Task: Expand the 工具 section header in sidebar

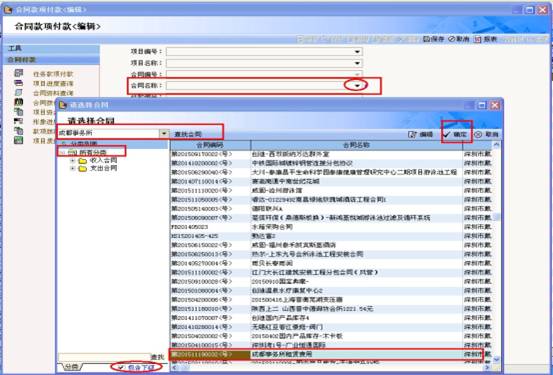Action: click(x=51, y=48)
